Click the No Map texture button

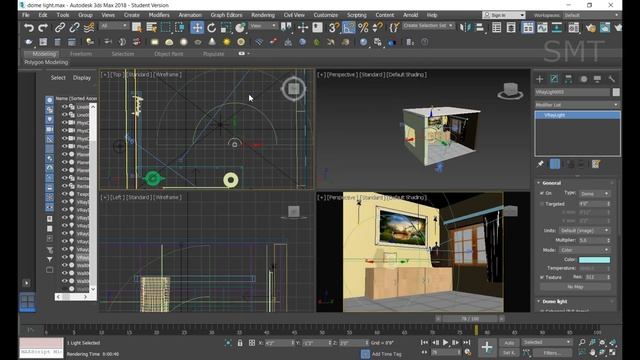pyautogui.click(x=575, y=287)
